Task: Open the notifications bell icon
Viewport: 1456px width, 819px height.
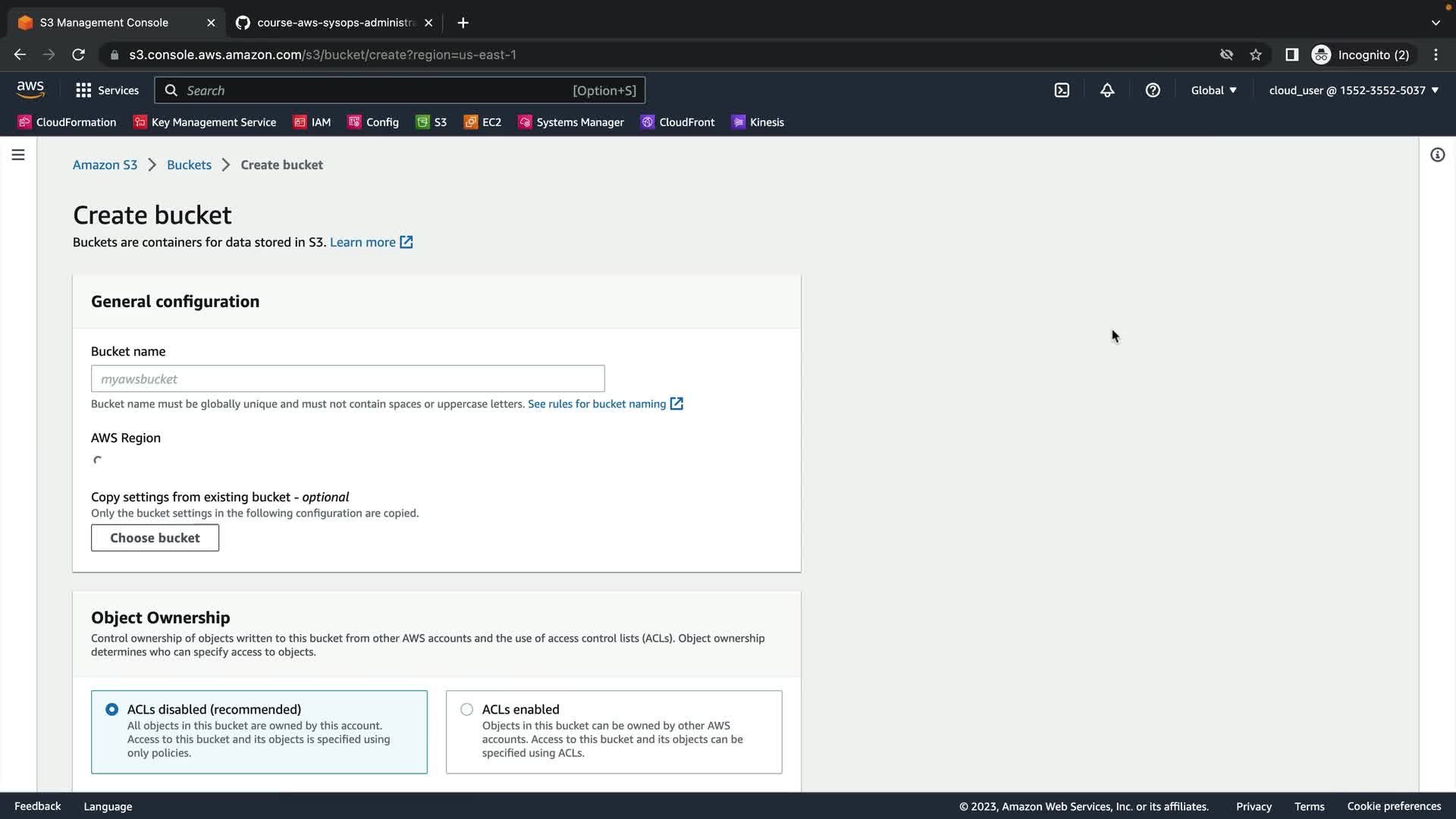Action: pos(1107,90)
